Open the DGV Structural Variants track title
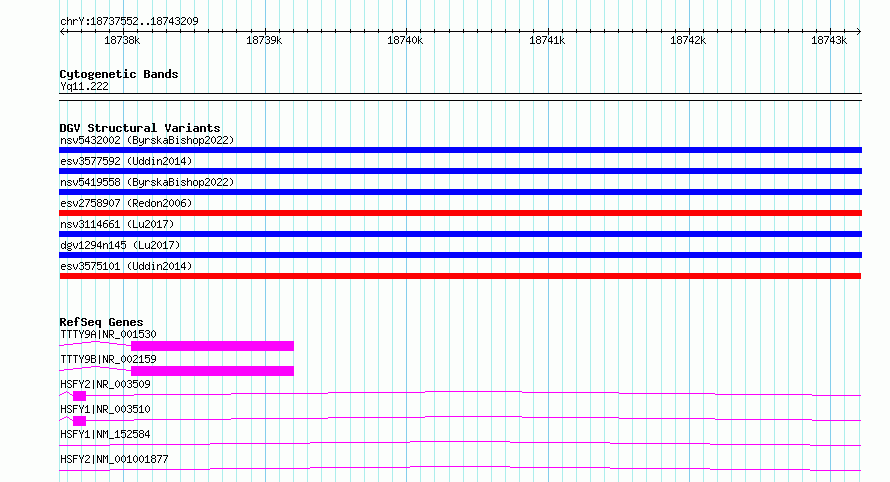The width and height of the screenshot is (890, 482). click(140, 128)
